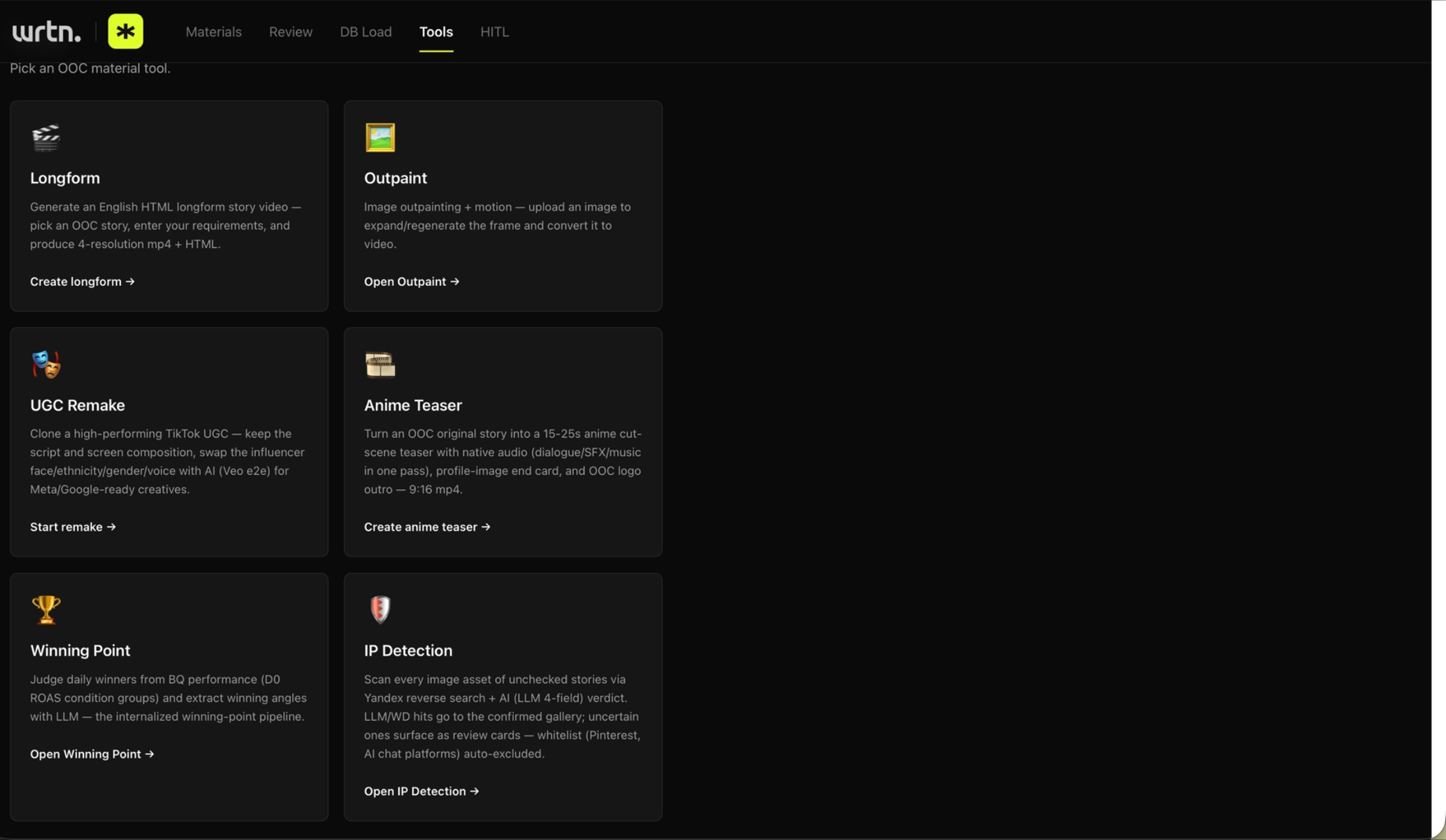Open the HITL tab
The width and height of the screenshot is (1446, 840).
(x=495, y=31)
